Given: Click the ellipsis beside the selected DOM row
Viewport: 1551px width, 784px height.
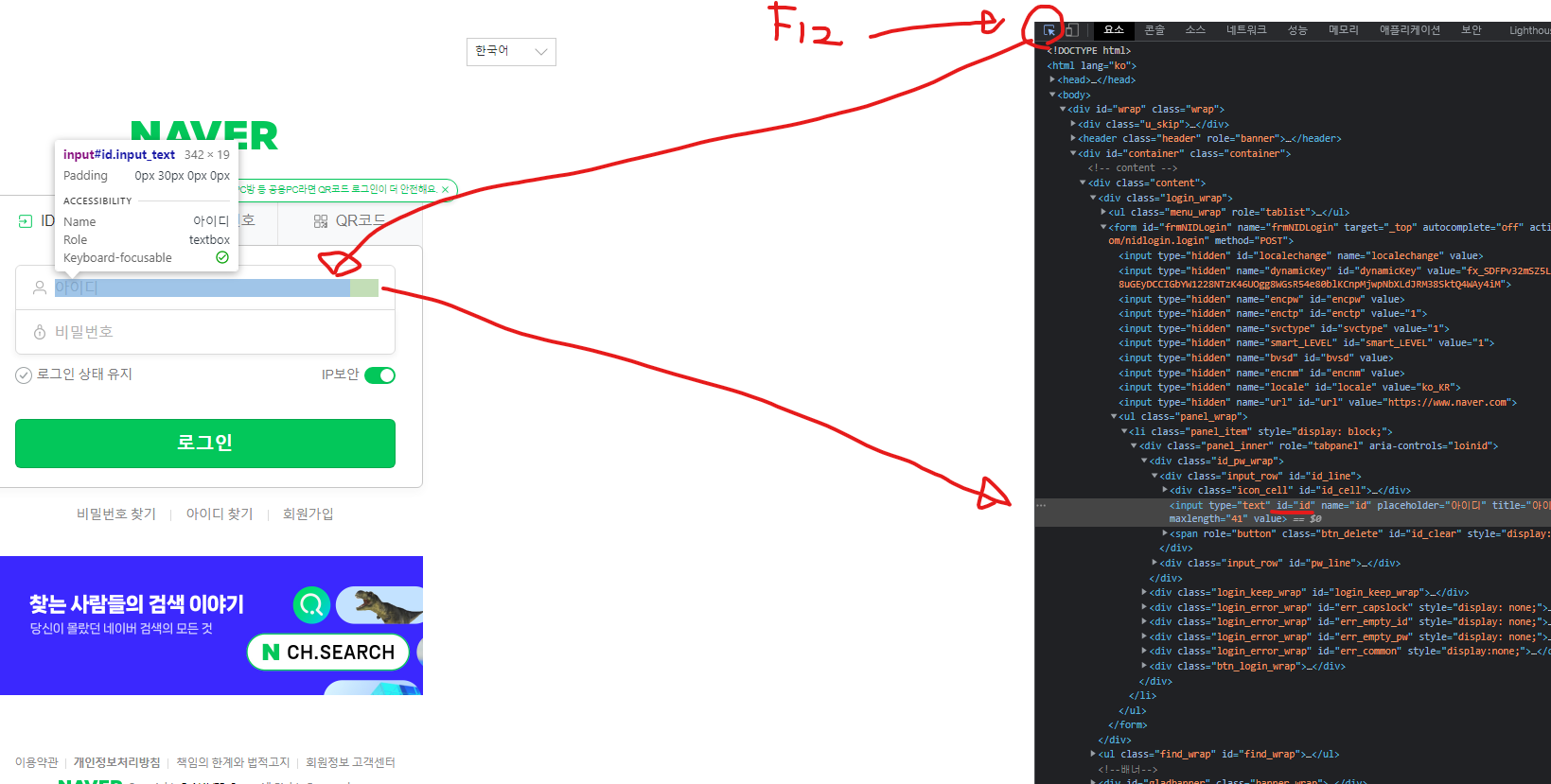Looking at the screenshot, I should (1041, 505).
